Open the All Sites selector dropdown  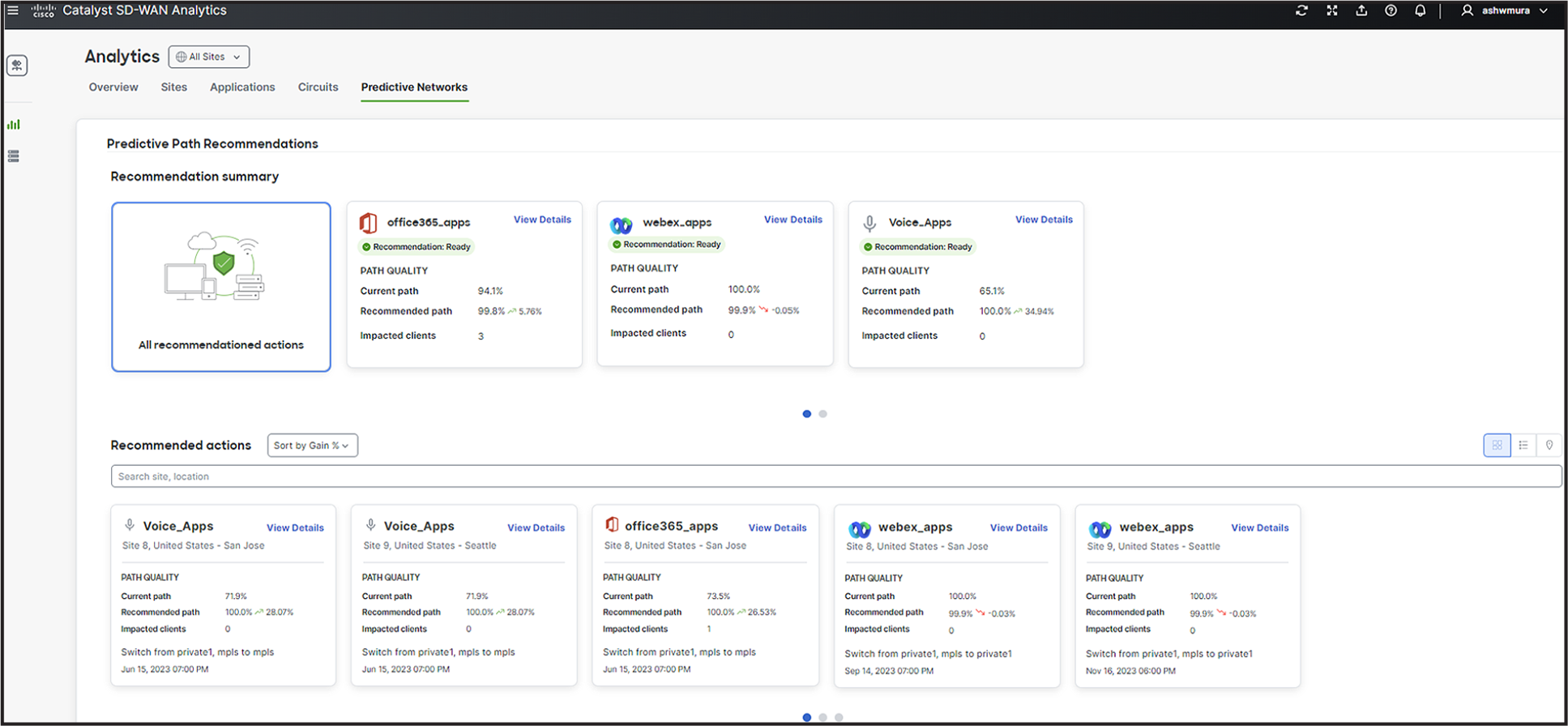coord(209,57)
